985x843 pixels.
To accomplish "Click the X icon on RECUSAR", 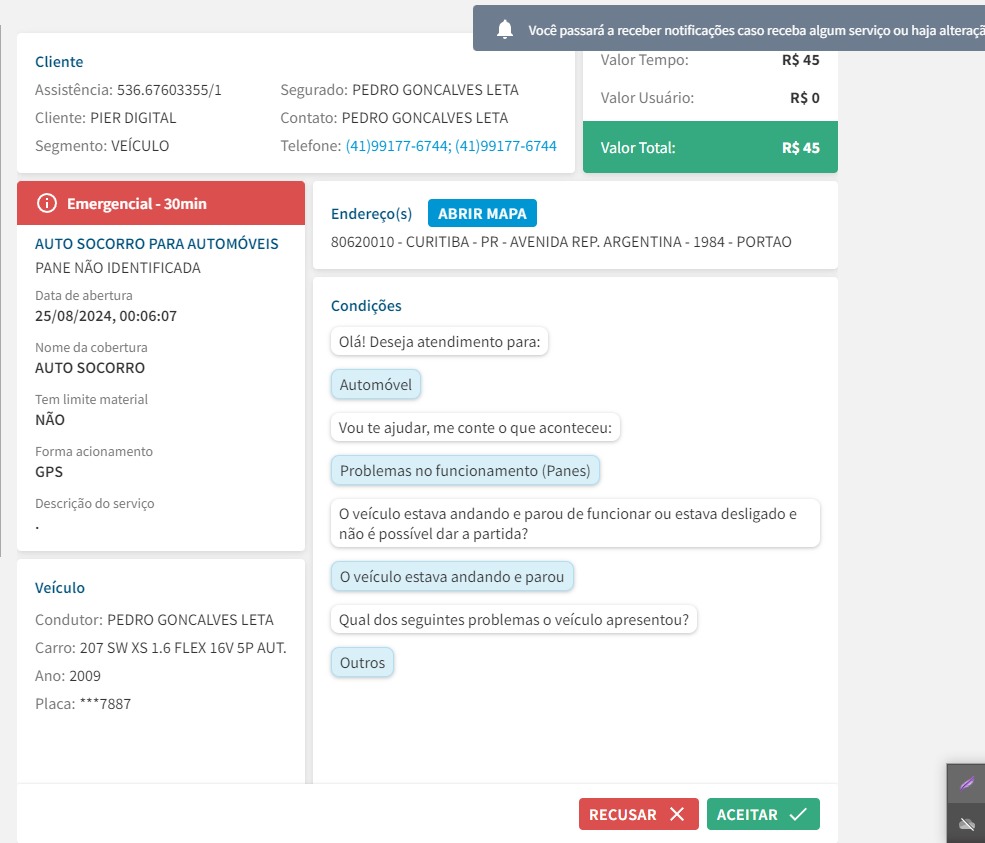I will pos(677,814).
